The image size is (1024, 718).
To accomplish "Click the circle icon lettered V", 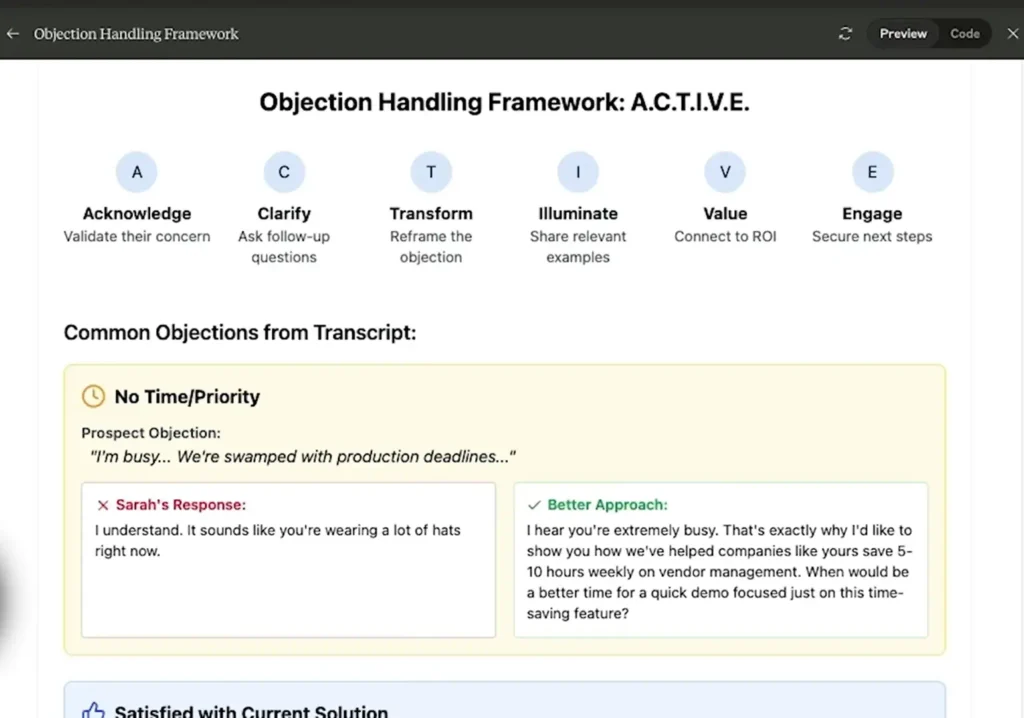I will pos(725,172).
